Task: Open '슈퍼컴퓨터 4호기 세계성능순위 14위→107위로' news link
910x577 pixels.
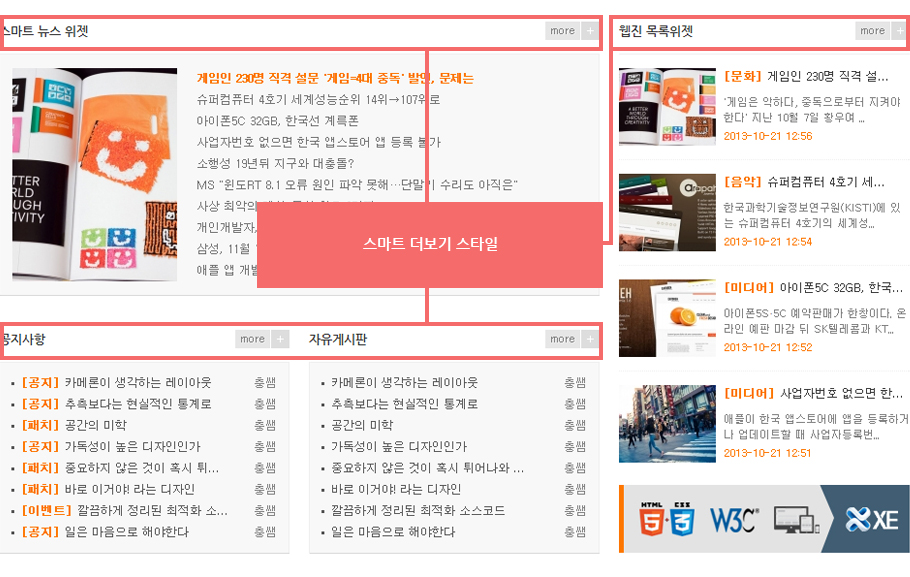Action: coord(318,100)
